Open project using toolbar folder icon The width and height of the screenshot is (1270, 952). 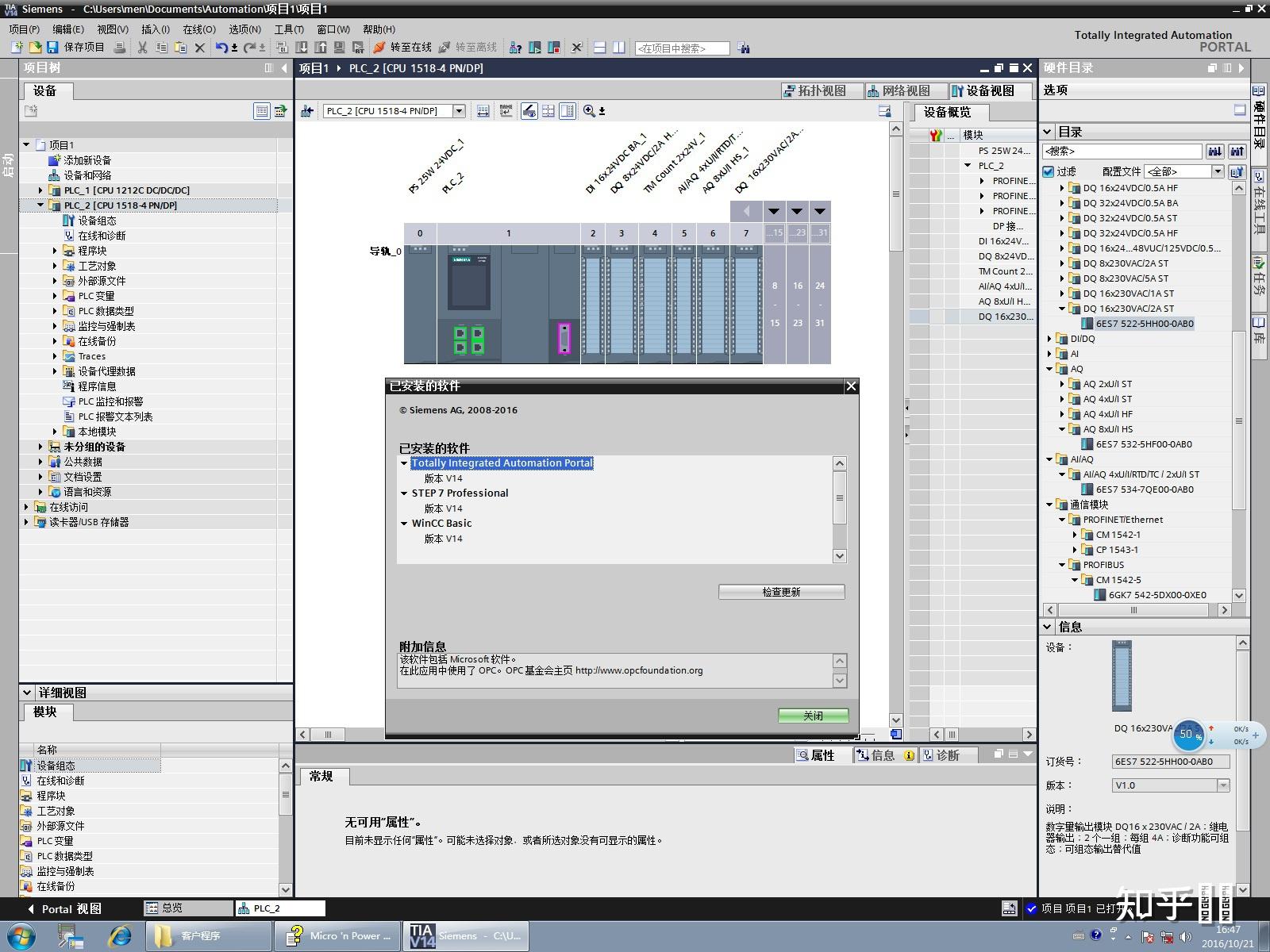click(35, 48)
